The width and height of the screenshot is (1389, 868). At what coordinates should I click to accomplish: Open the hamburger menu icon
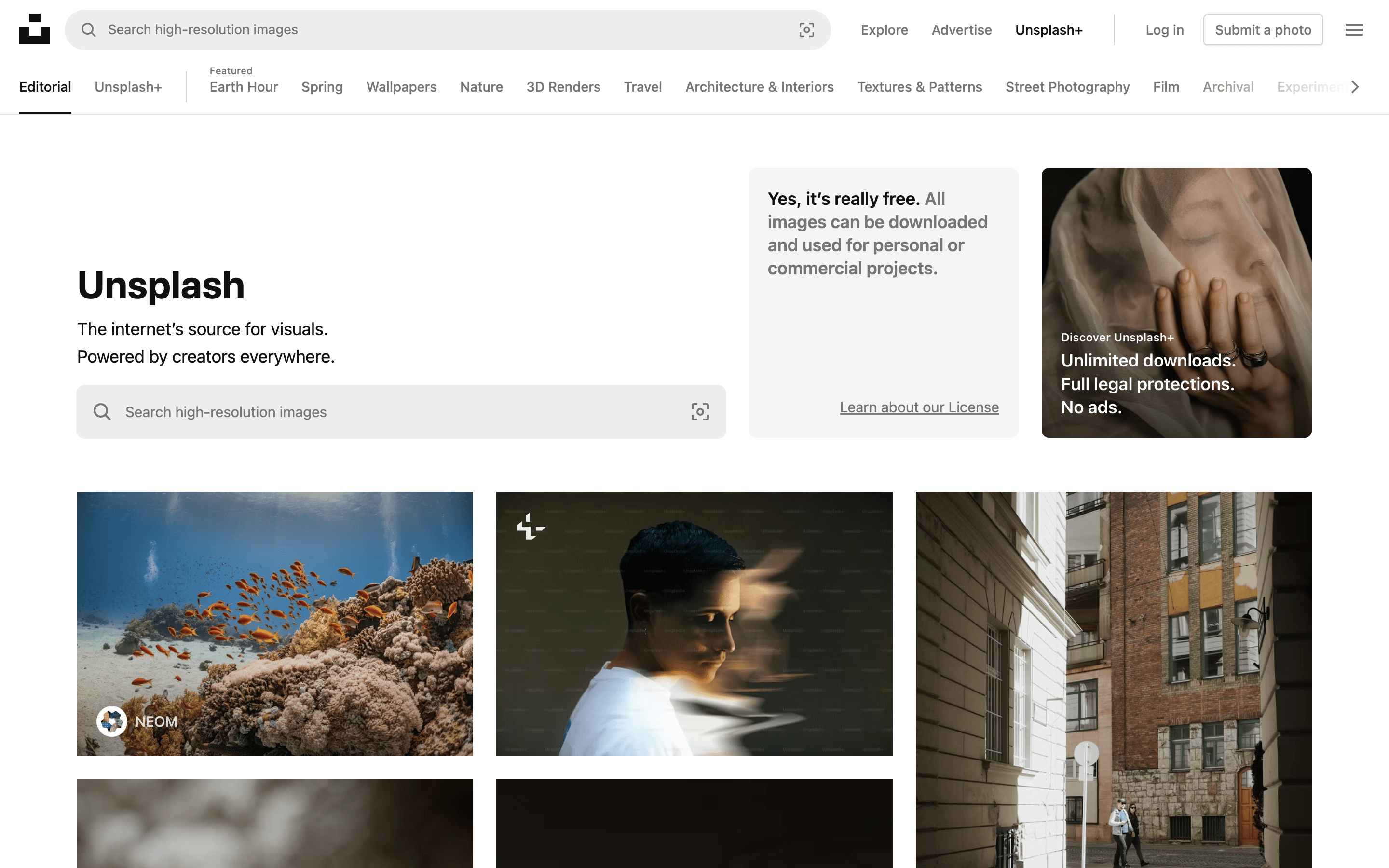pyautogui.click(x=1353, y=30)
